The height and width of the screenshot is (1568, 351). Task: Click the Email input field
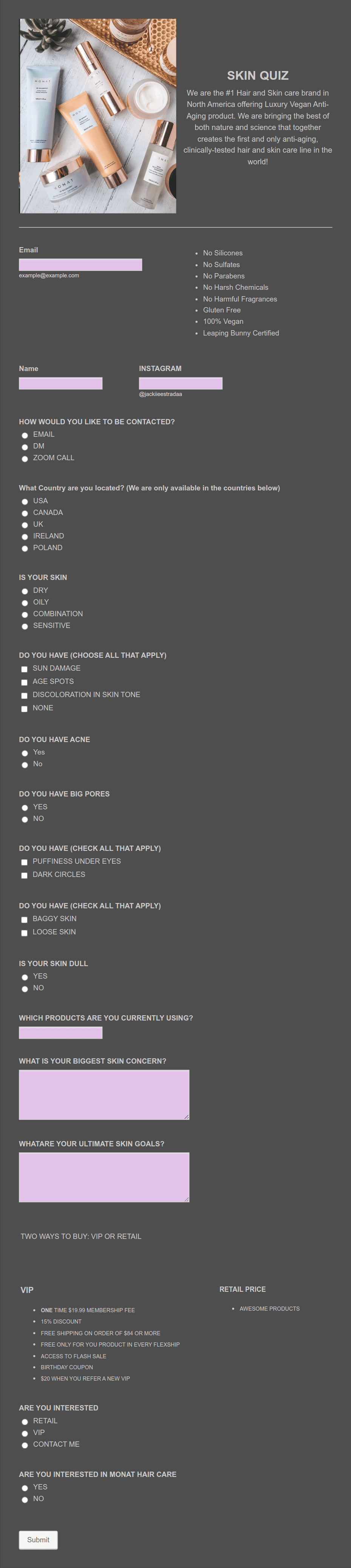point(80,265)
